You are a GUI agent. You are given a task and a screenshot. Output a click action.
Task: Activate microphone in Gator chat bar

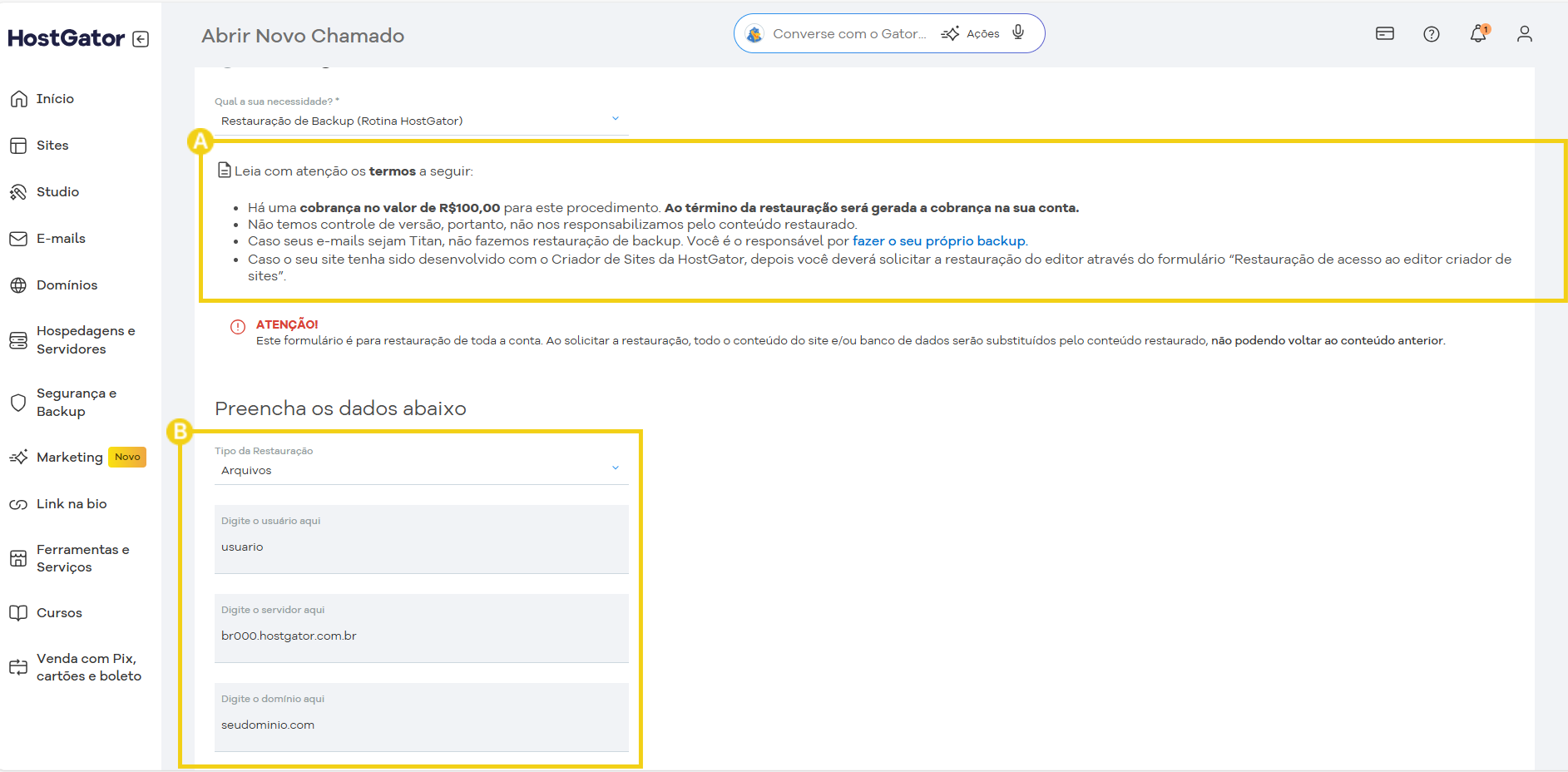click(x=1018, y=33)
